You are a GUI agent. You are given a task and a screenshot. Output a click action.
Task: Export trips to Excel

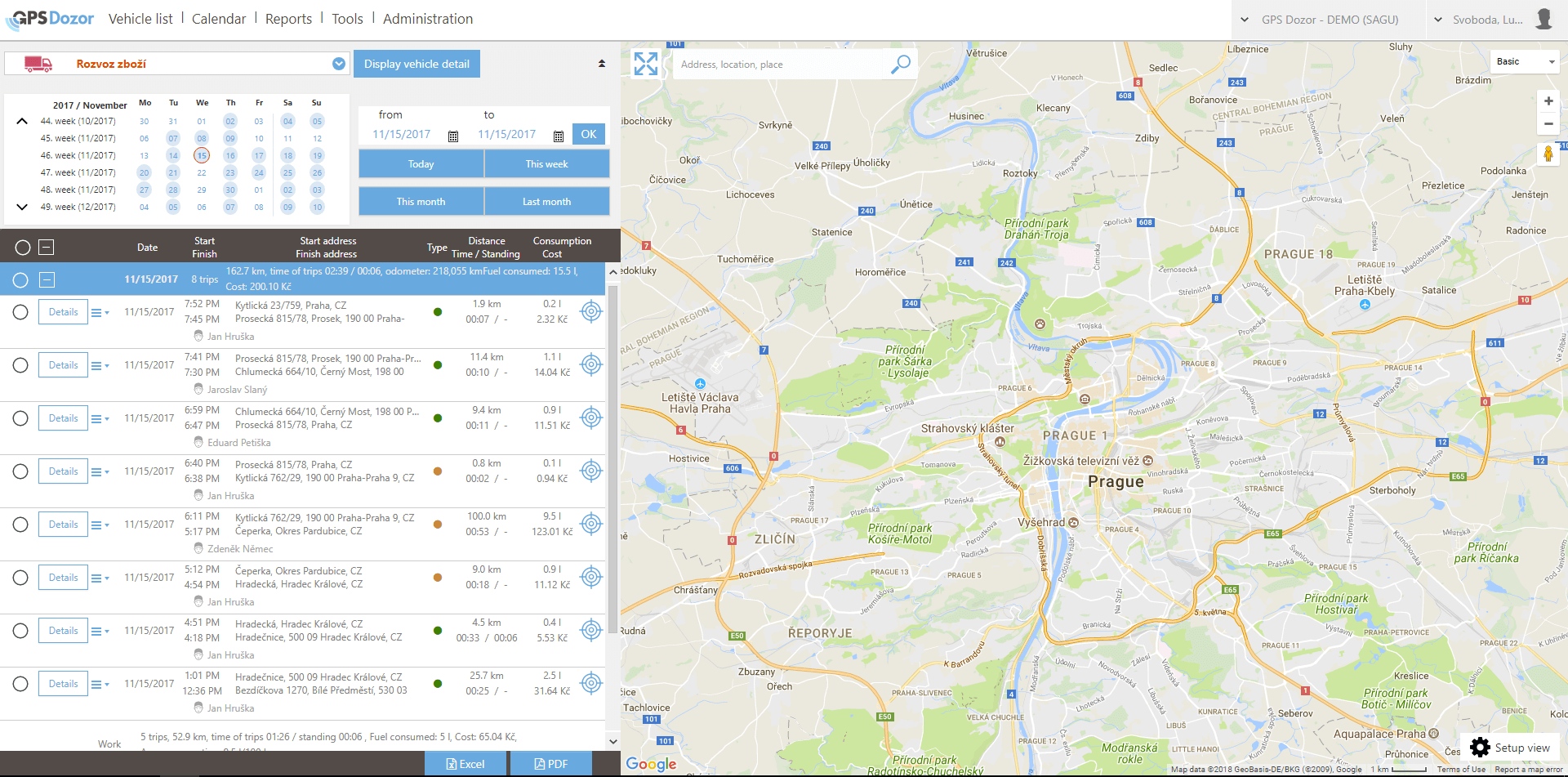tap(465, 764)
